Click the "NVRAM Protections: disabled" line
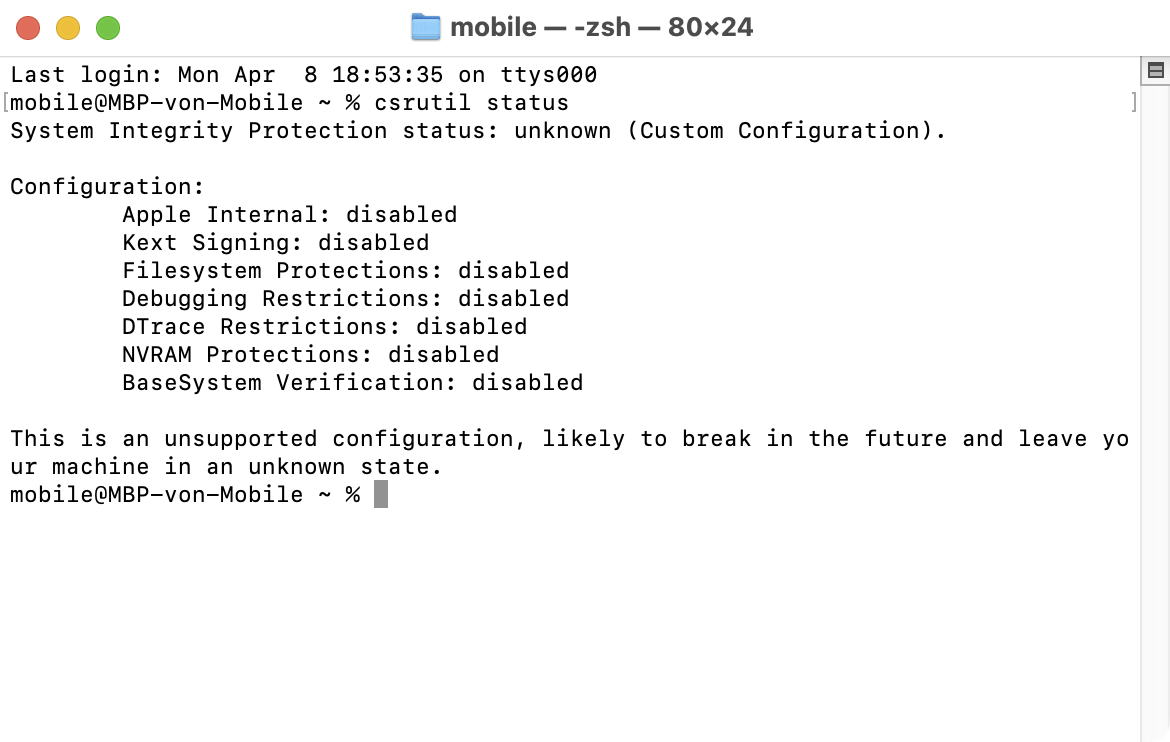Image resolution: width=1170 pixels, height=742 pixels. coord(310,355)
